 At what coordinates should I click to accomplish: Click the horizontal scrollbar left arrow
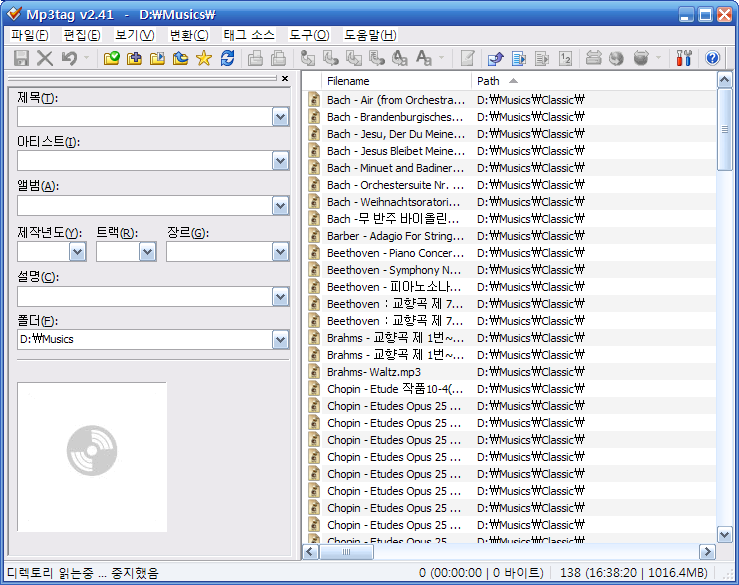311,552
